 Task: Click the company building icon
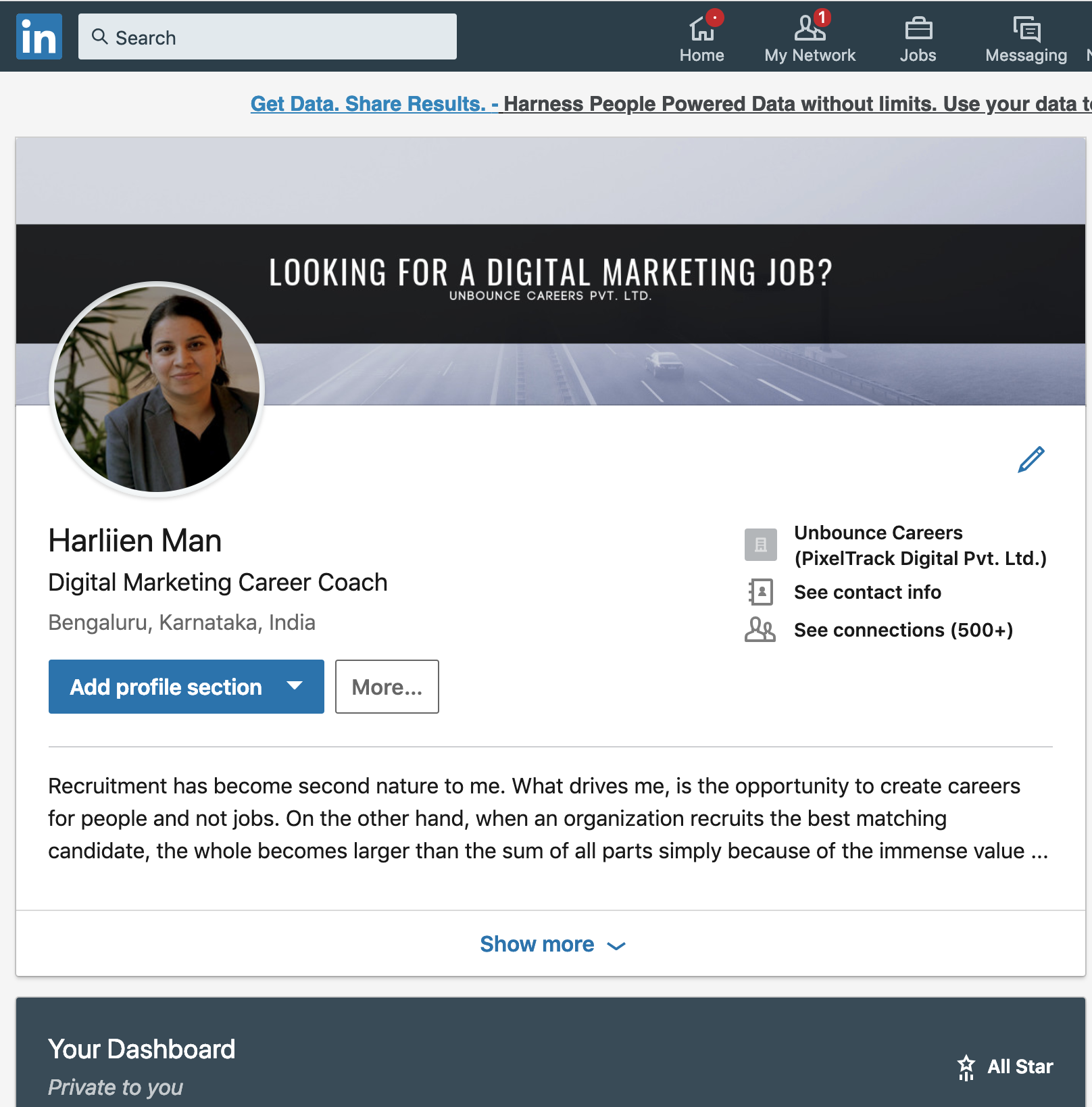(761, 545)
